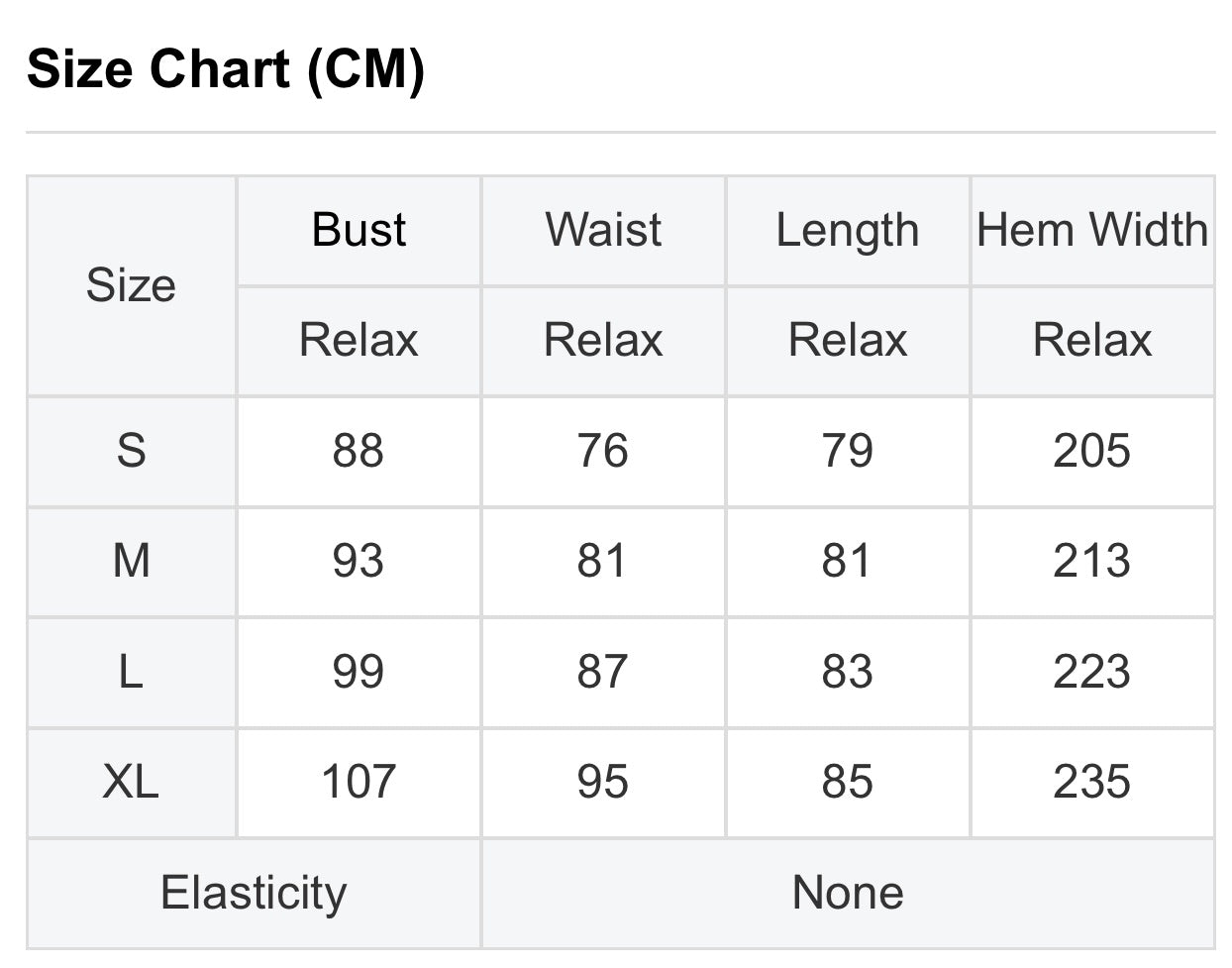1232x968 pixels.
Task: Select the Bust column header
Action: pos(359,230)
